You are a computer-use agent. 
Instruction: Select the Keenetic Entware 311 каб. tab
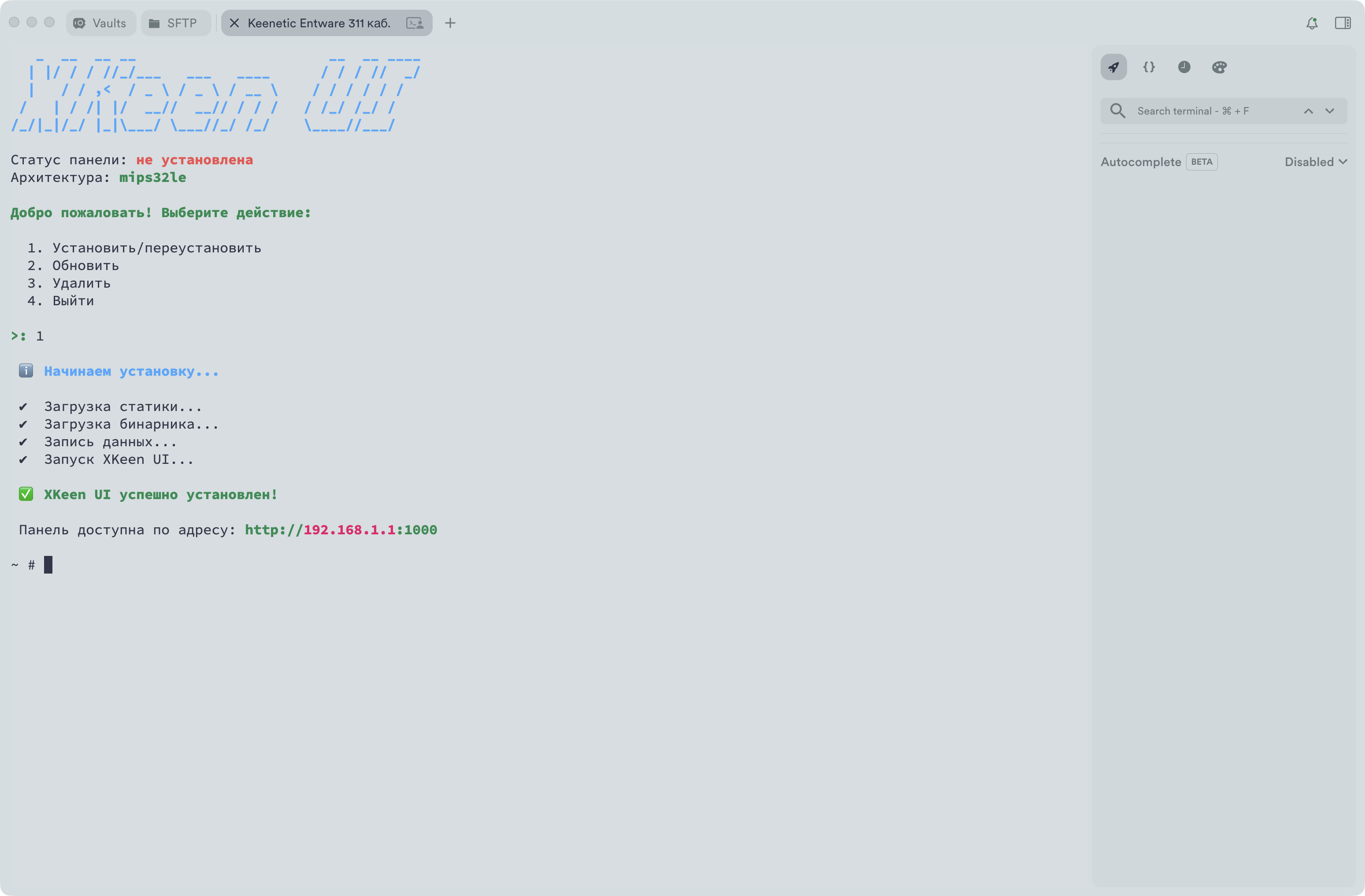326,23
